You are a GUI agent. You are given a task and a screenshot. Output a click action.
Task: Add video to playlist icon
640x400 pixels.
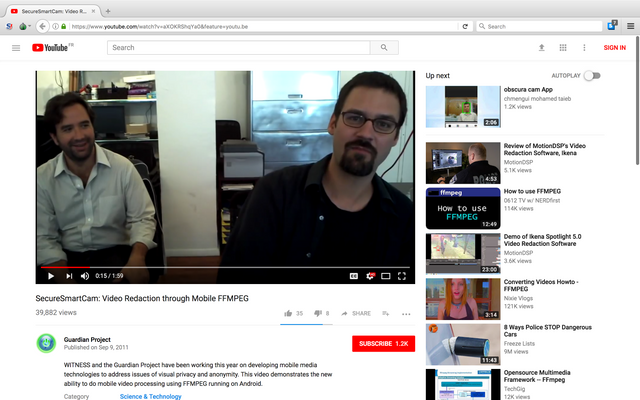click(386, 313)
